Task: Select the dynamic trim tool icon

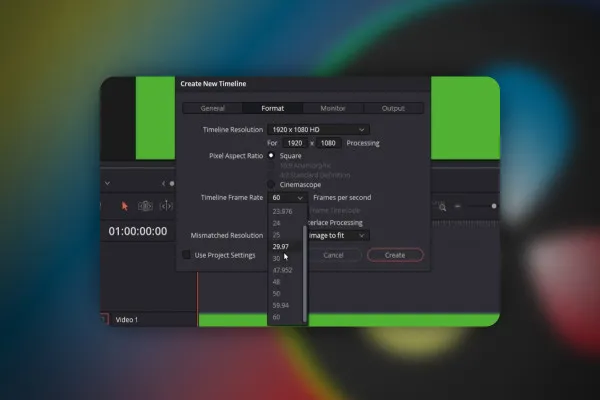Action: click(x=166, y=206)
